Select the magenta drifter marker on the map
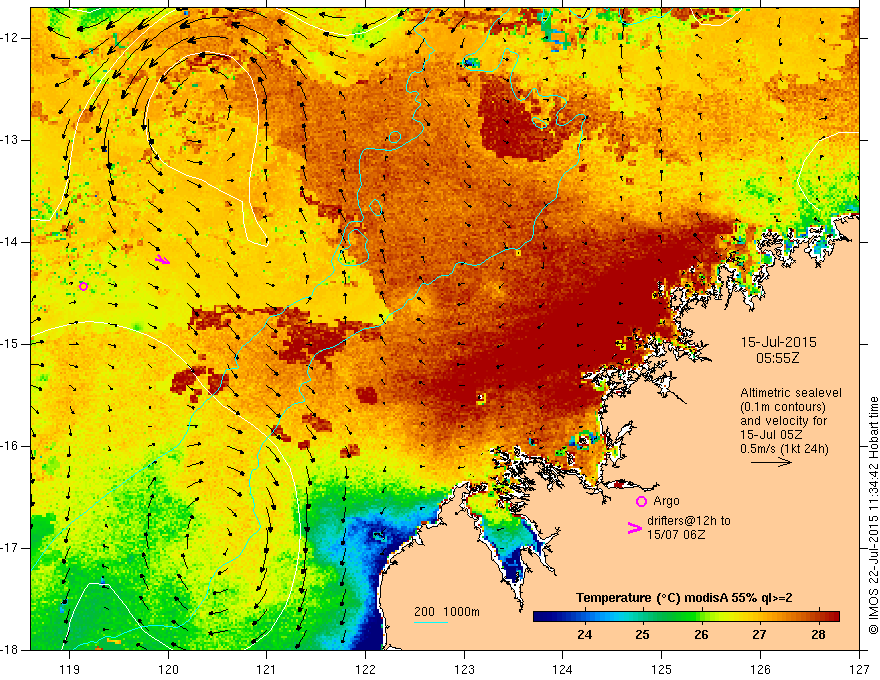Screen dimensions: 880x680 tap(162, 259)
